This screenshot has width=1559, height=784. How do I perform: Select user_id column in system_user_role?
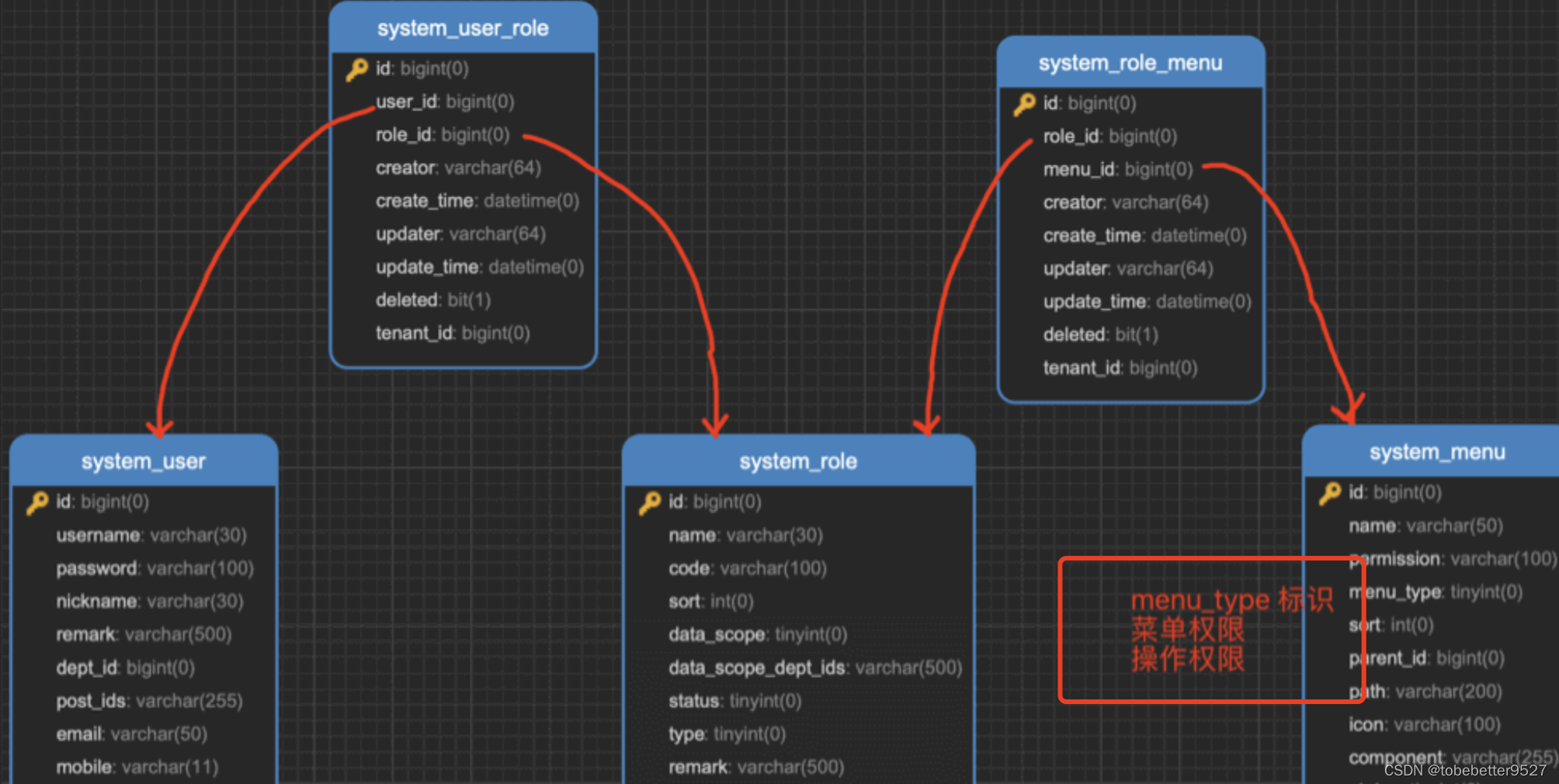click(445, 102)
